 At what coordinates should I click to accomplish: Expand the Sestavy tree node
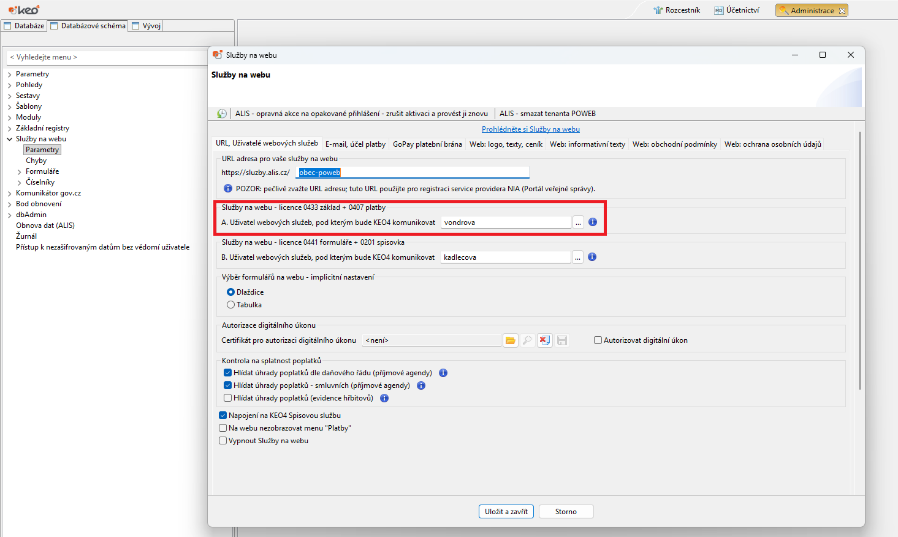click(x=10, y=96)
